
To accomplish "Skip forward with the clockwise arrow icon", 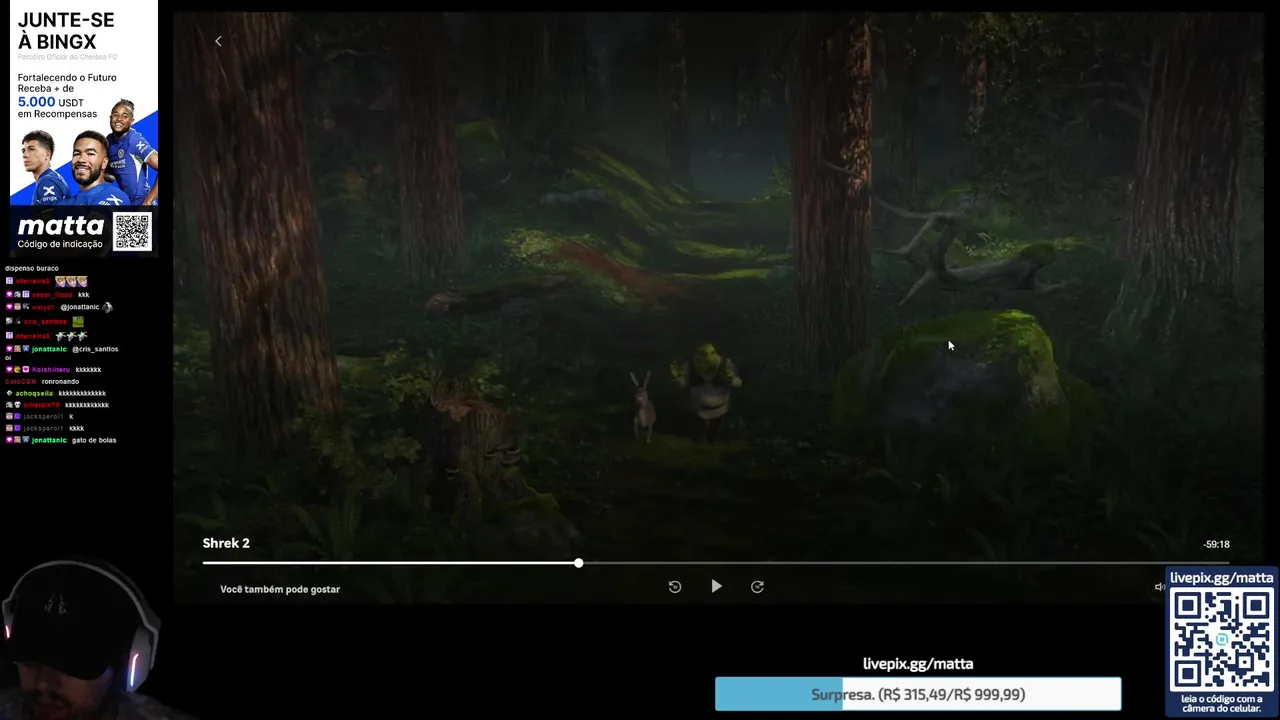I will coord(757,587).
